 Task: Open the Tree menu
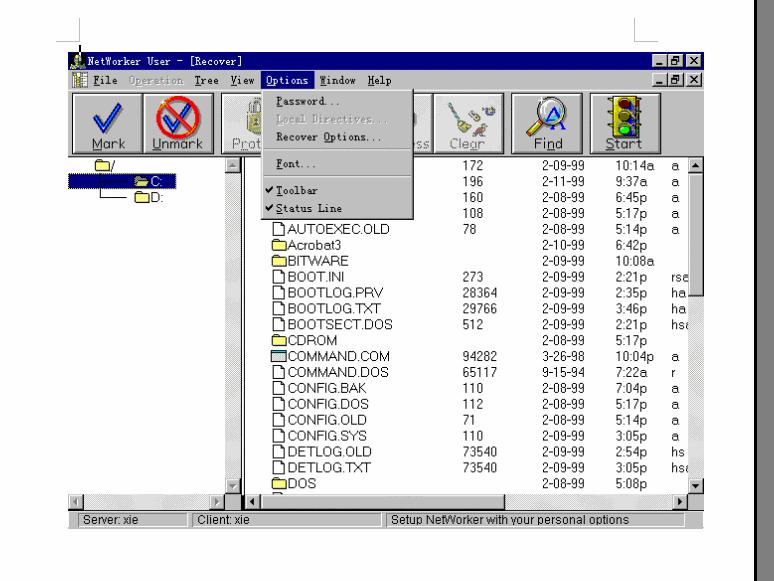click(206, 80)
